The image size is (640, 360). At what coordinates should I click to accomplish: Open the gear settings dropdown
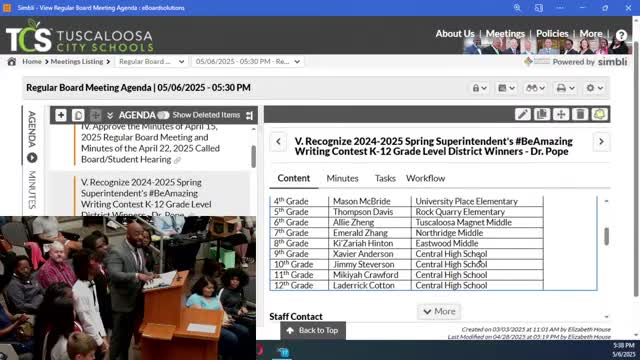(x=595, y=88)
